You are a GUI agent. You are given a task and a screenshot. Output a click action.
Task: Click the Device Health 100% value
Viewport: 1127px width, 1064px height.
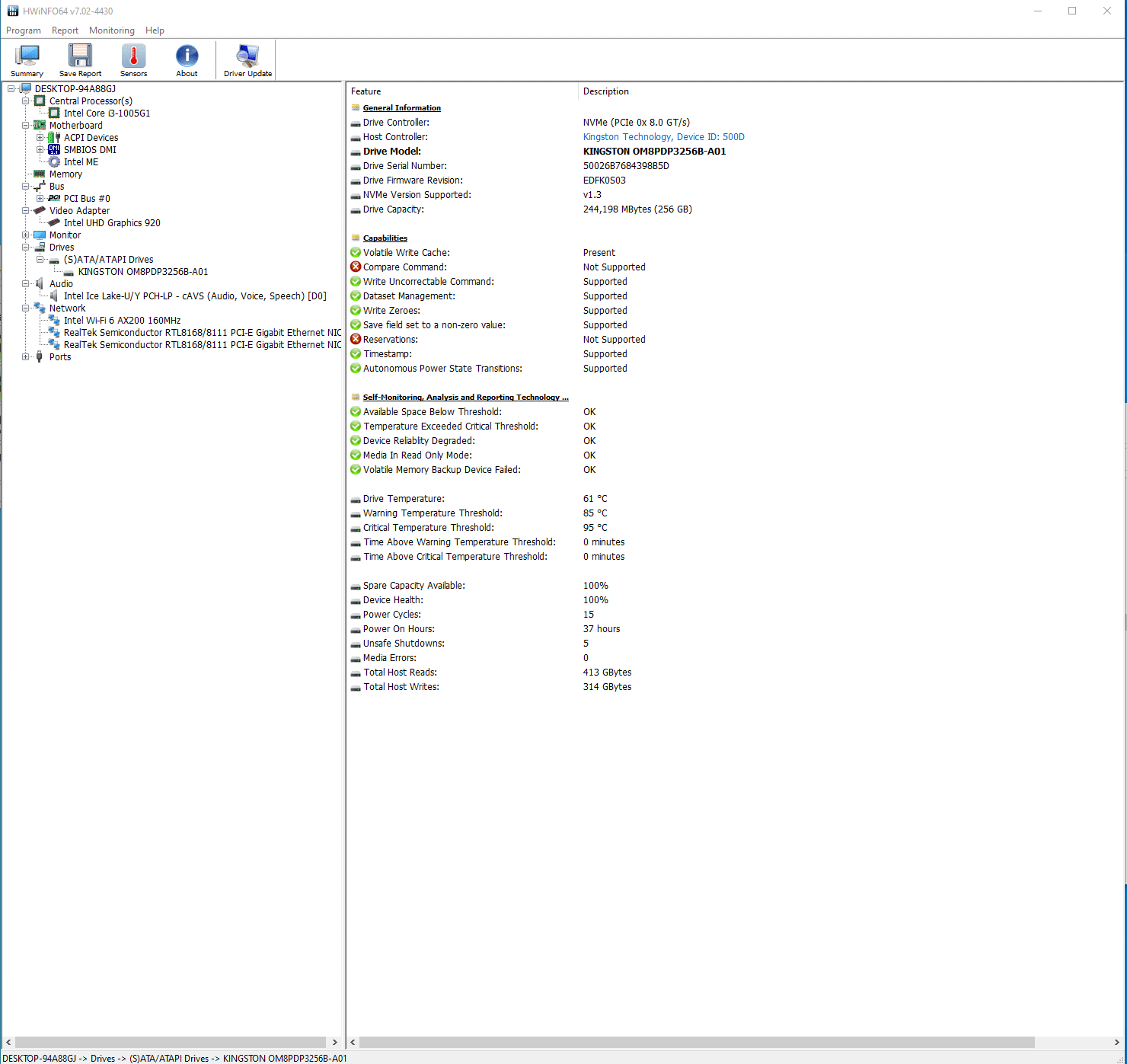pyautogui.click(x=595, y=600)
